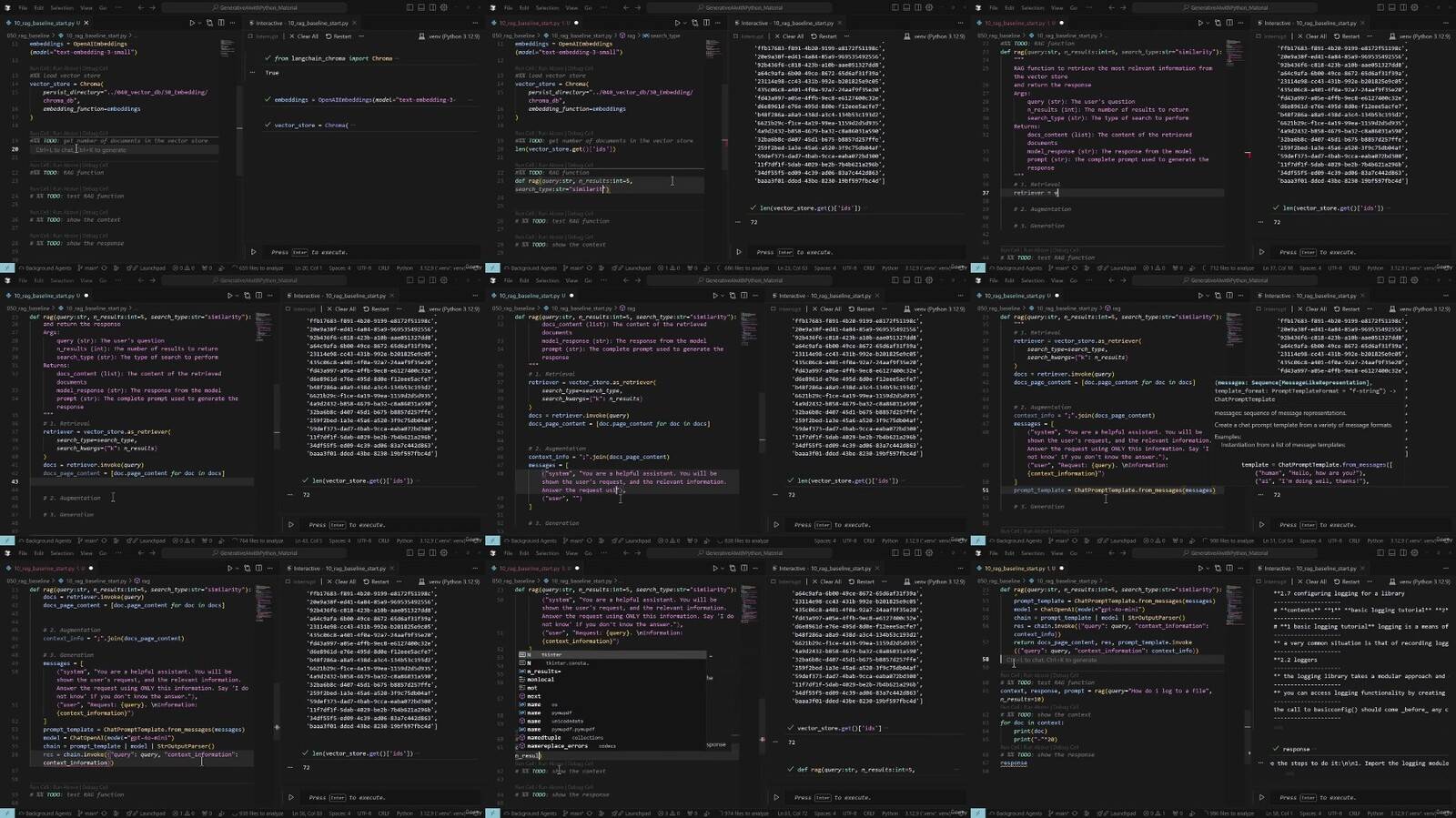
Task: Open venv kernel picker in center window
Action: pyautogui.click(x=935, y=308)
